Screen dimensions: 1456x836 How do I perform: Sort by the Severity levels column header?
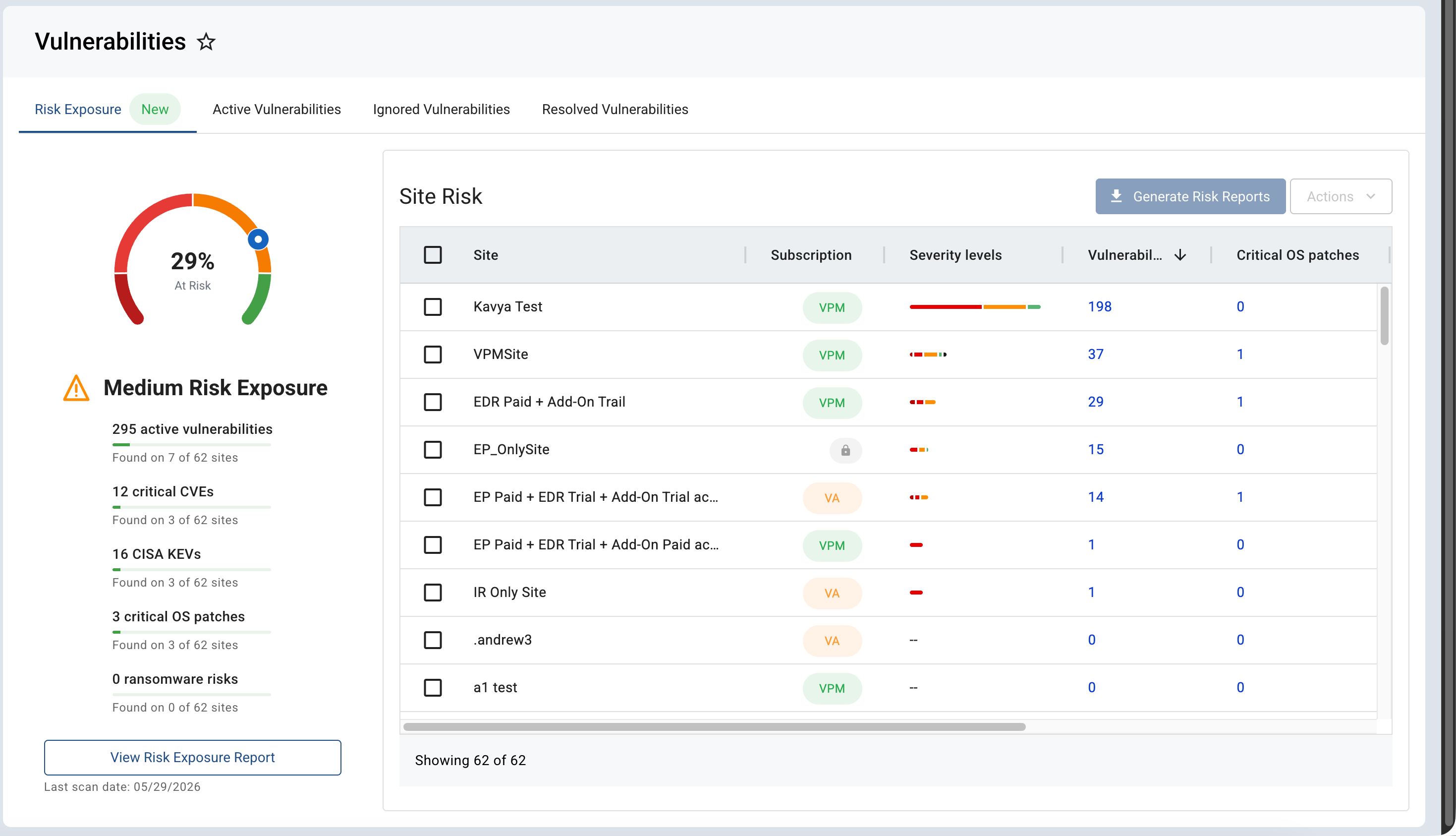(x=955, y=255)
